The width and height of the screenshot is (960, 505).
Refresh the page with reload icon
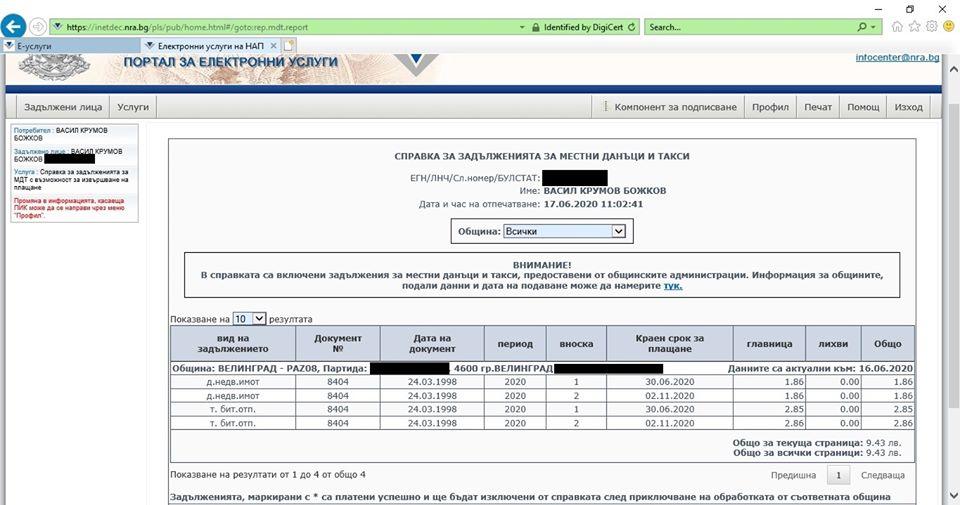[x=632, y=27]
